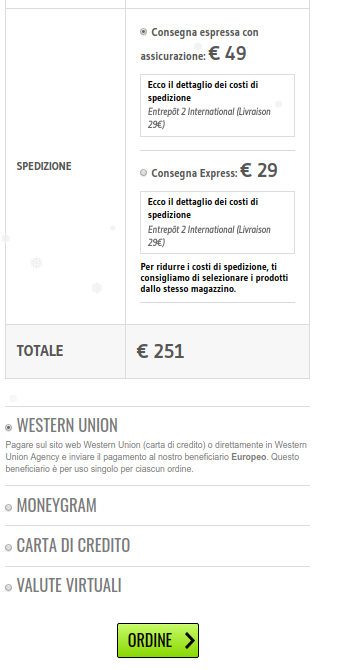Click the WESTERN UNION heading
Screen dimensions: 362x670
pos(67,425)
